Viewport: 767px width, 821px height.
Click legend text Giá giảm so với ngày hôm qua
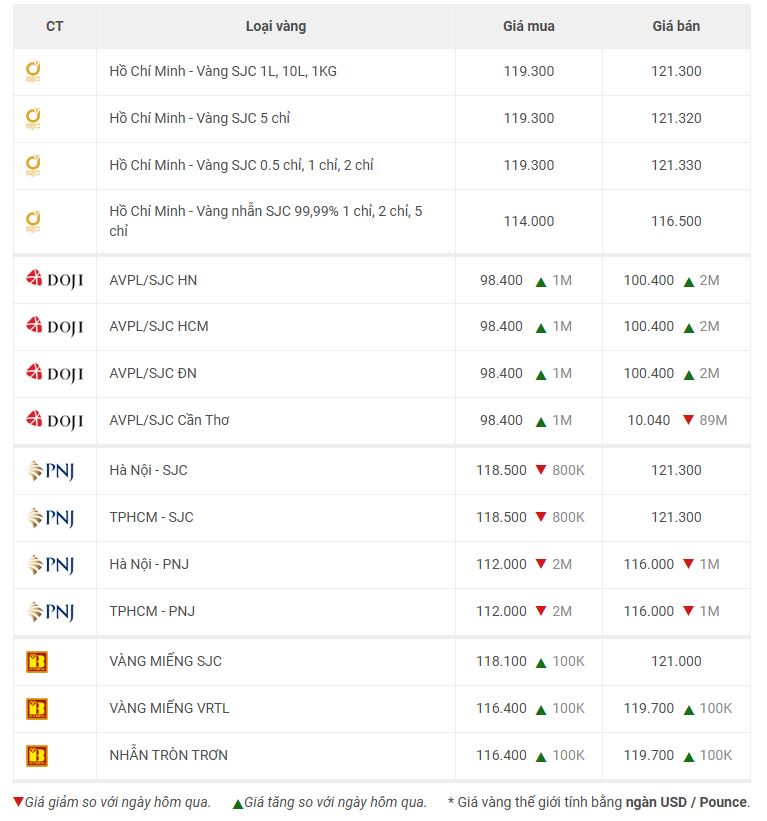tap(118, 802)
